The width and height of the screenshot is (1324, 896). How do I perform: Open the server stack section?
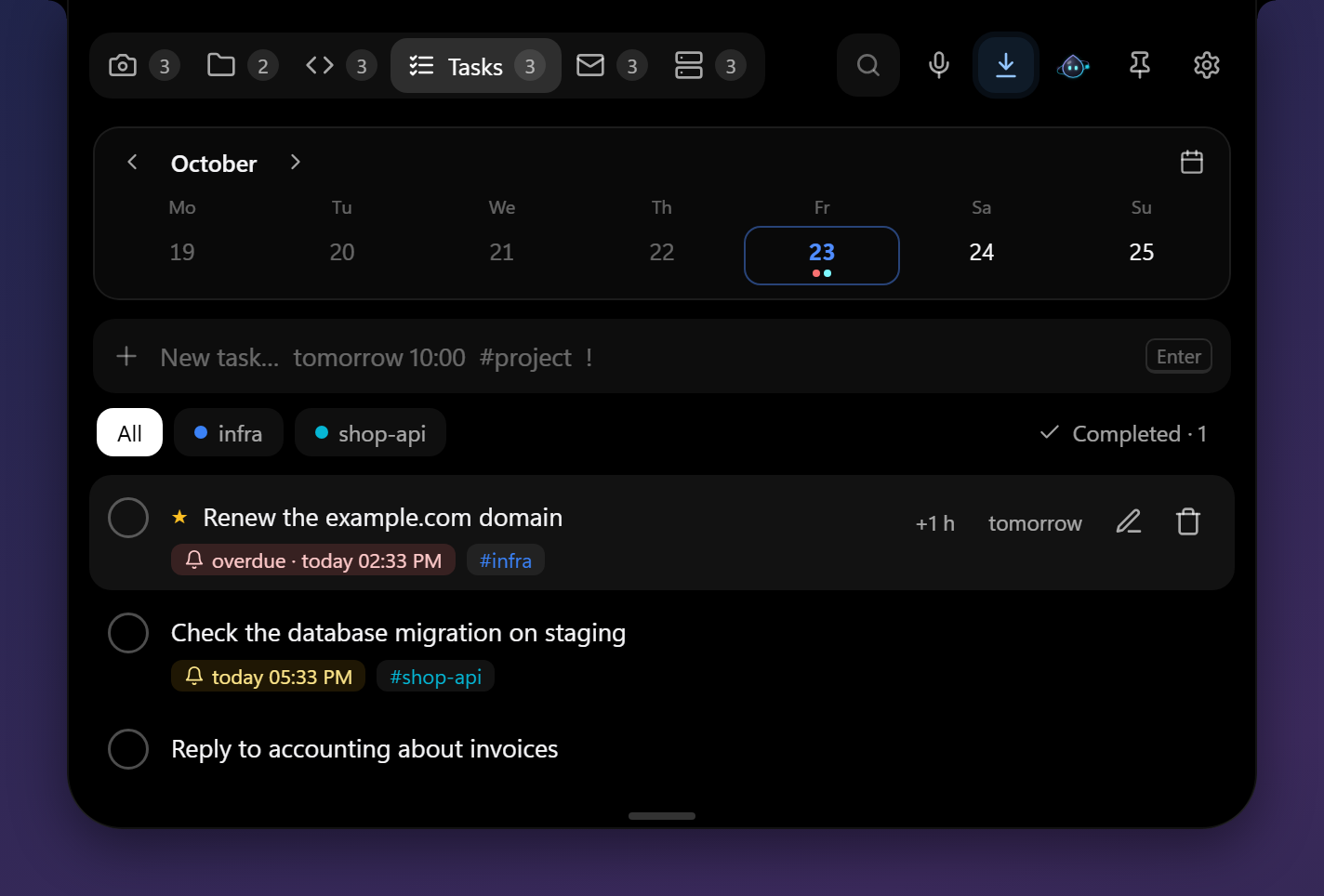tap(709, 66)
